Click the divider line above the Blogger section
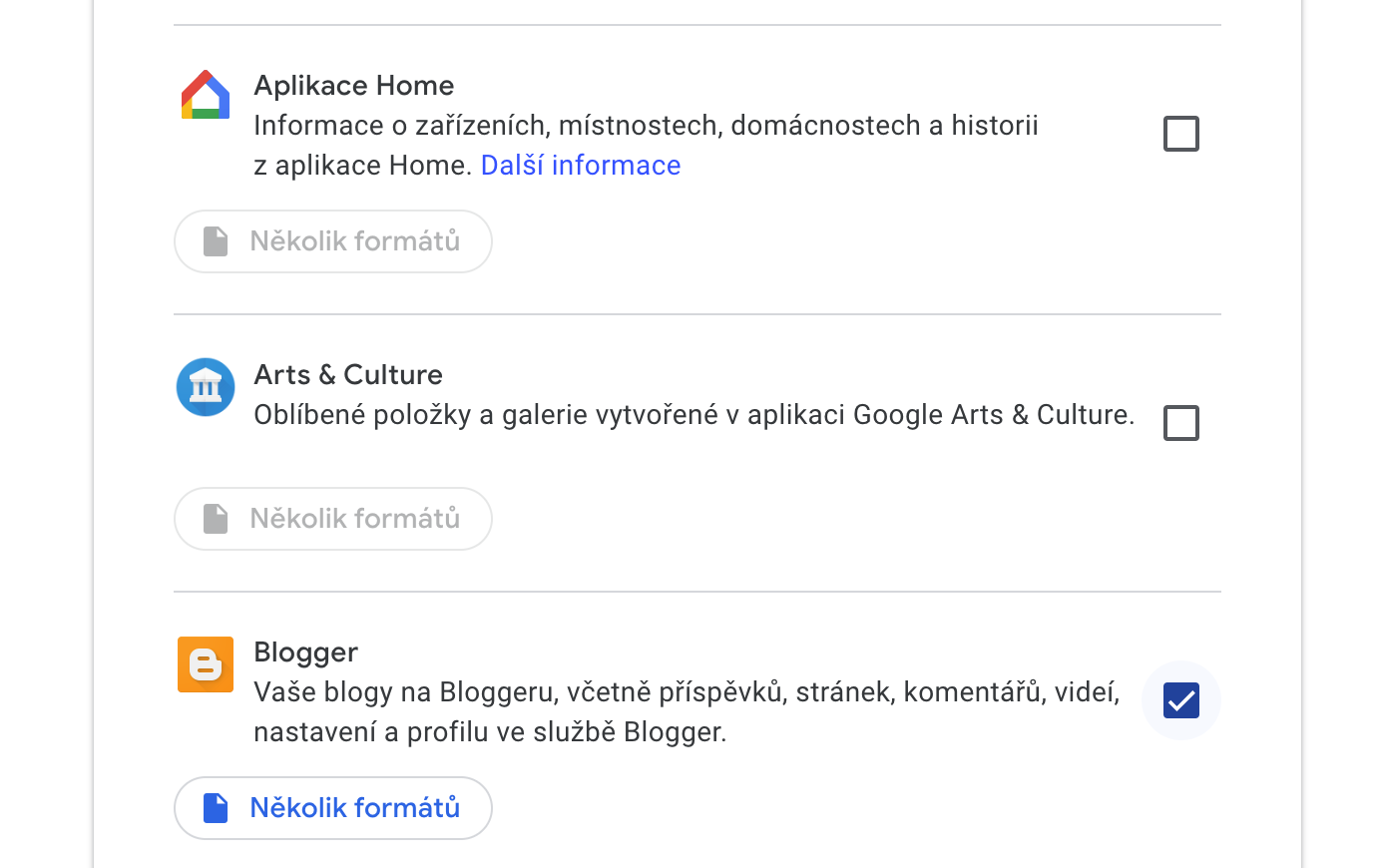The width and height of the screenshot is (1381, 868). click(x=696, y=592)
